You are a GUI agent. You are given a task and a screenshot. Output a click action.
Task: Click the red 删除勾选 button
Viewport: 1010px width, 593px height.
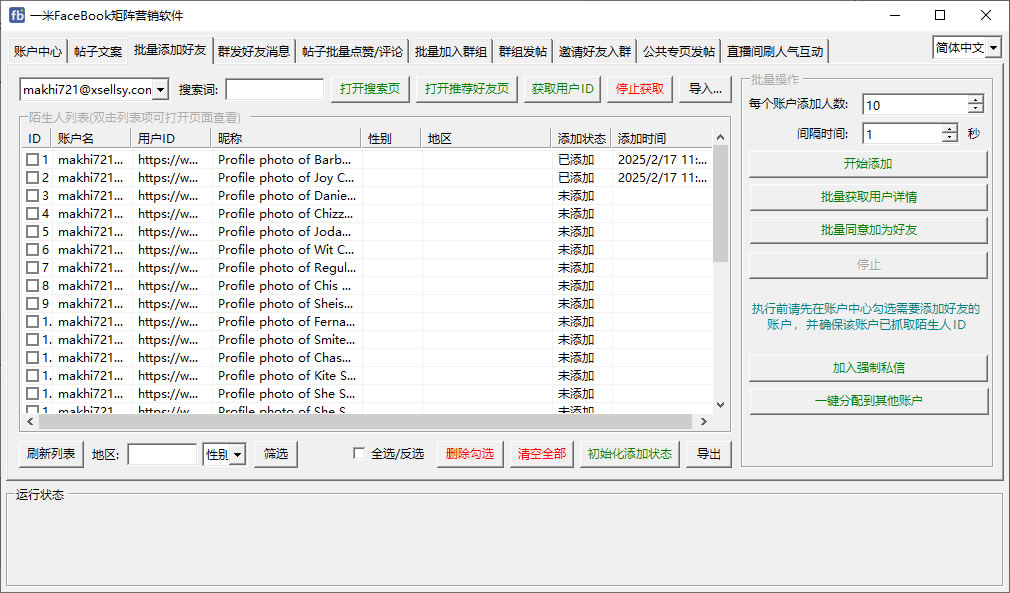click(470, 454)
